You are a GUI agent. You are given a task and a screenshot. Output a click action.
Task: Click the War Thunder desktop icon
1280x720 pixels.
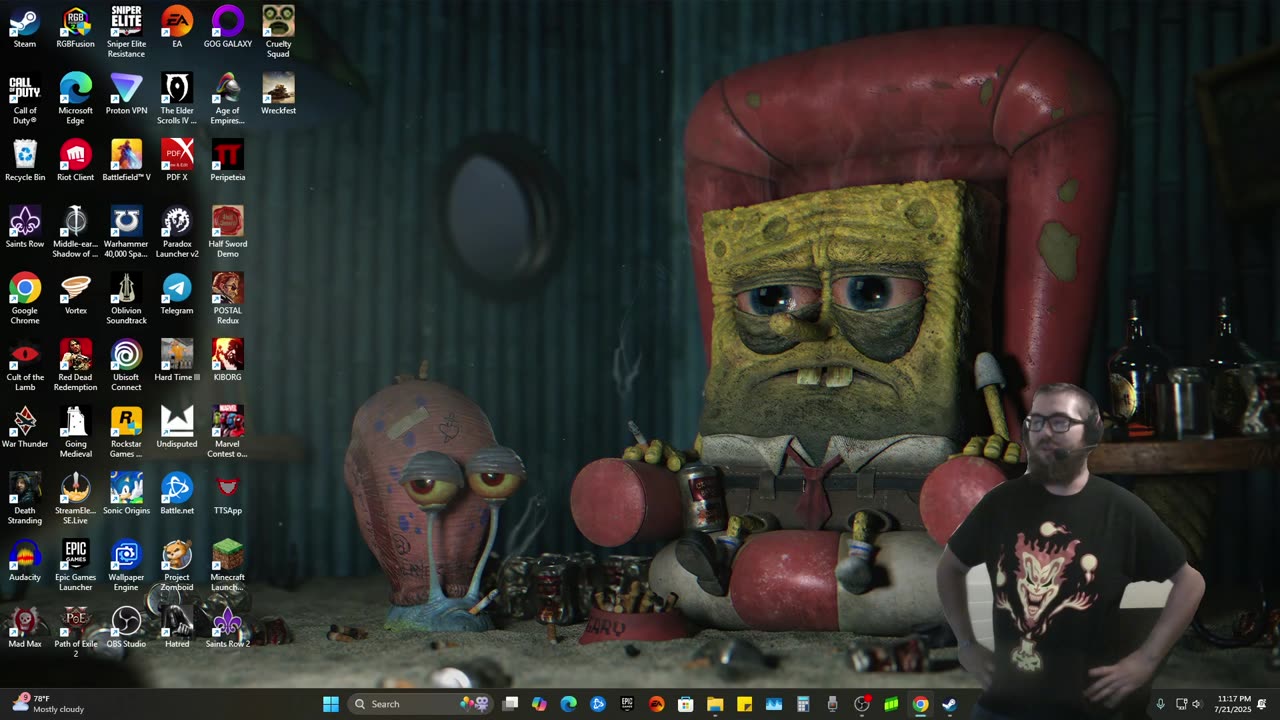25,428
